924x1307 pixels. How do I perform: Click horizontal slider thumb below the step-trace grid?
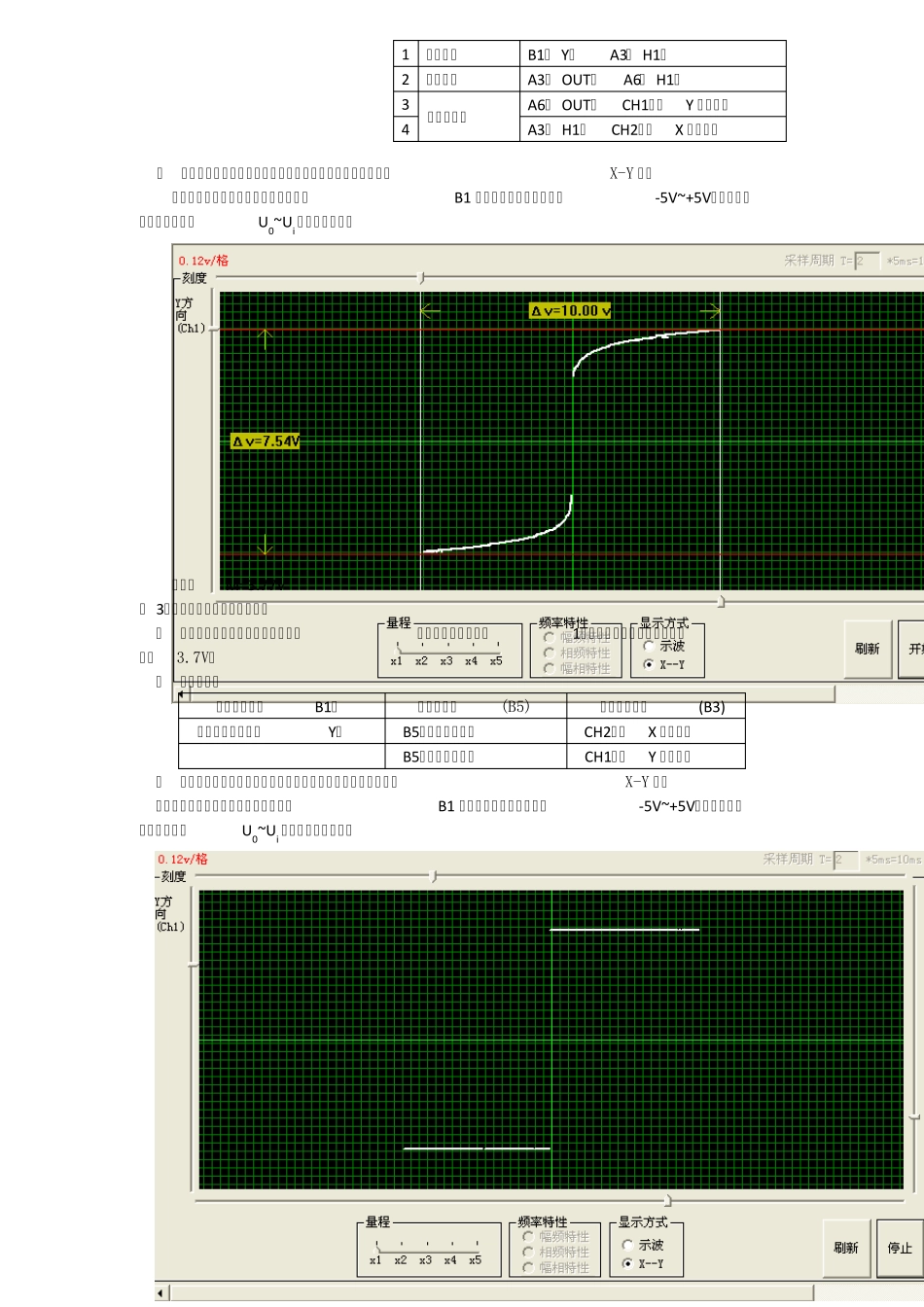click(667, 1200)
